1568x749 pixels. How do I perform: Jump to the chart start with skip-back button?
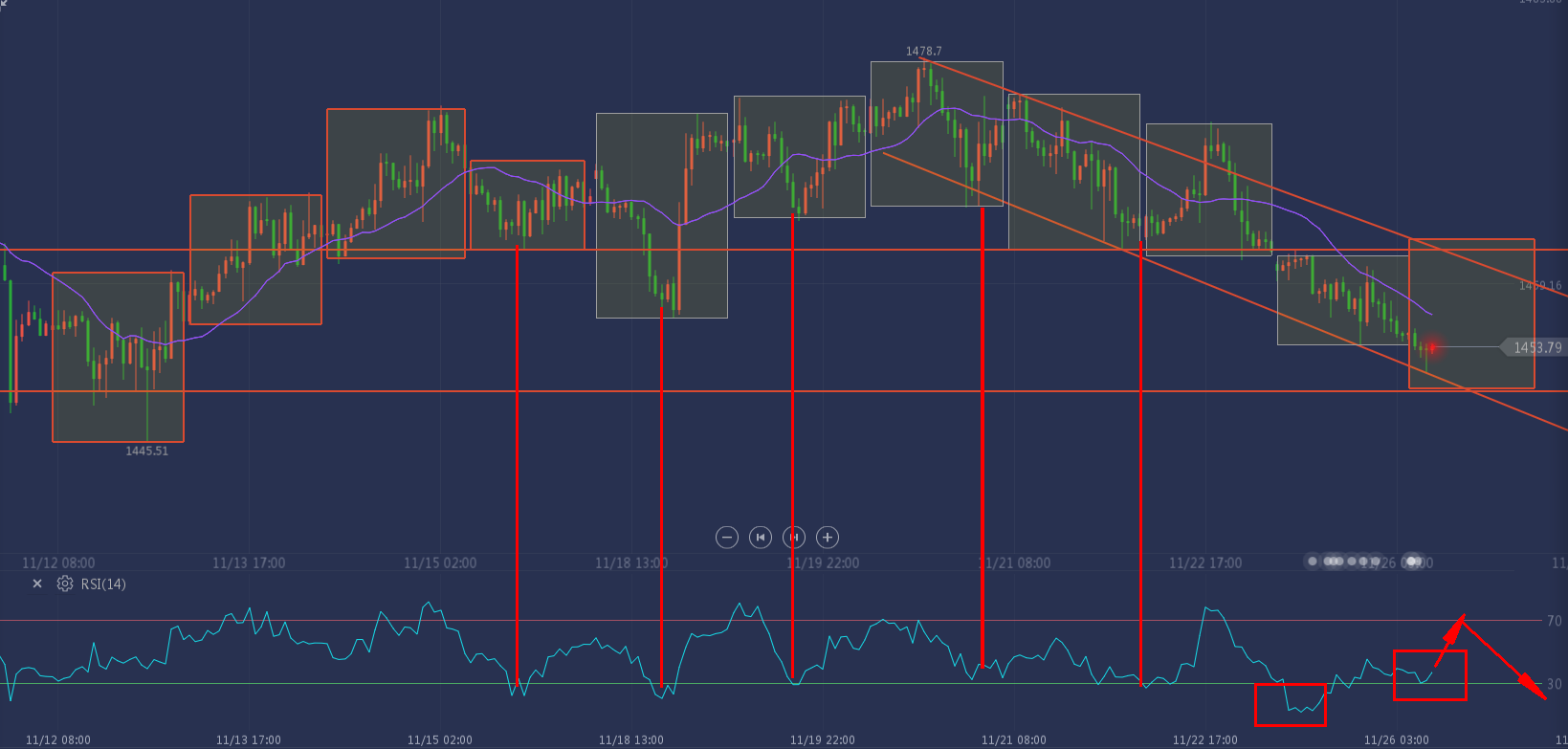(x=761, y=538)
